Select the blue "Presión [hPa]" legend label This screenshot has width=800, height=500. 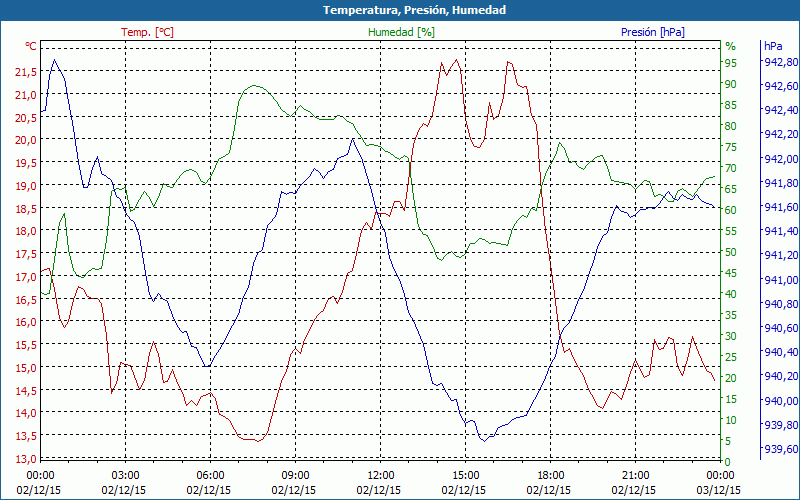[653, 32]
